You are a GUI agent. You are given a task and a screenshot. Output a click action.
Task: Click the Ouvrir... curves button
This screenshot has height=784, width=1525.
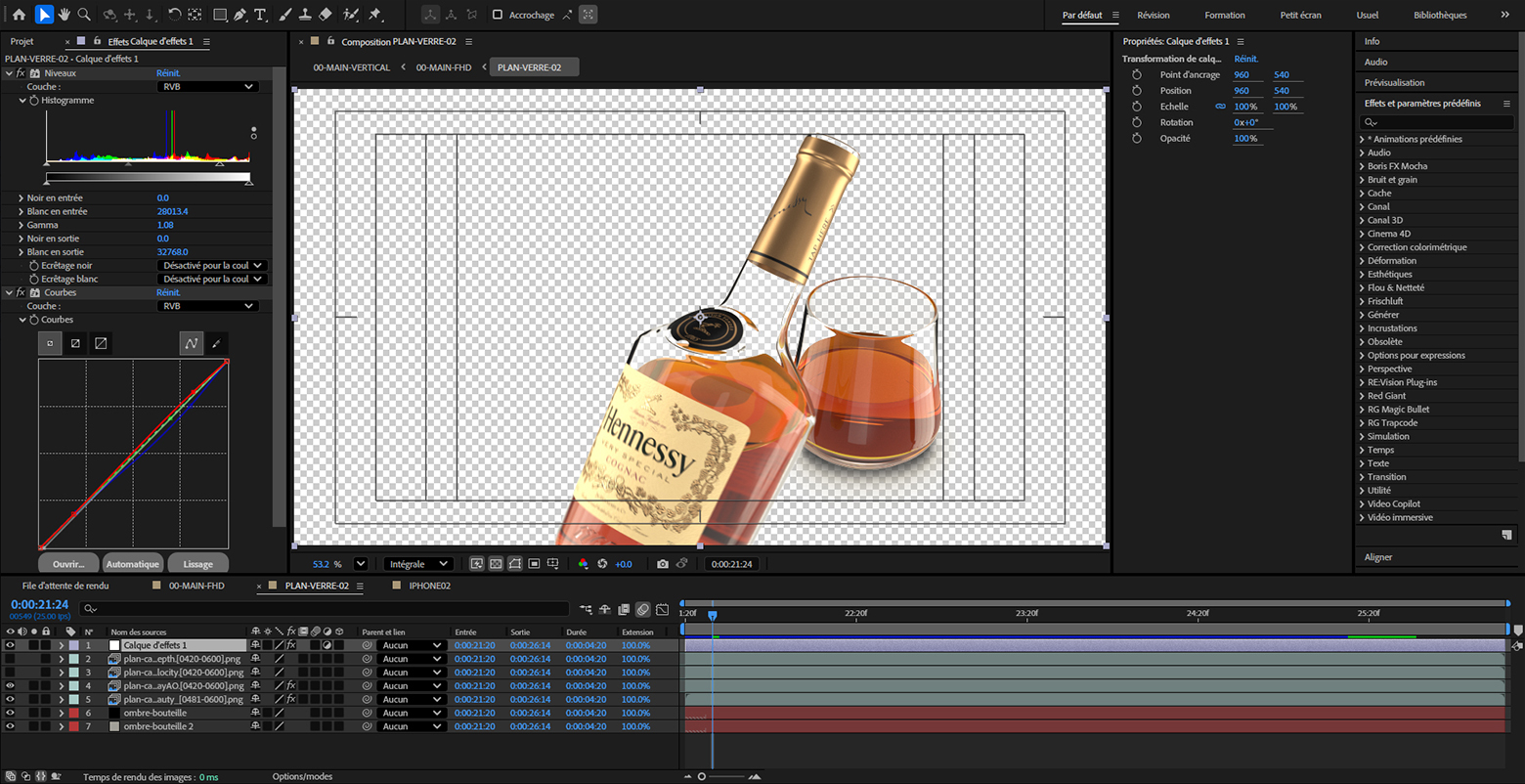coord(68,564)
